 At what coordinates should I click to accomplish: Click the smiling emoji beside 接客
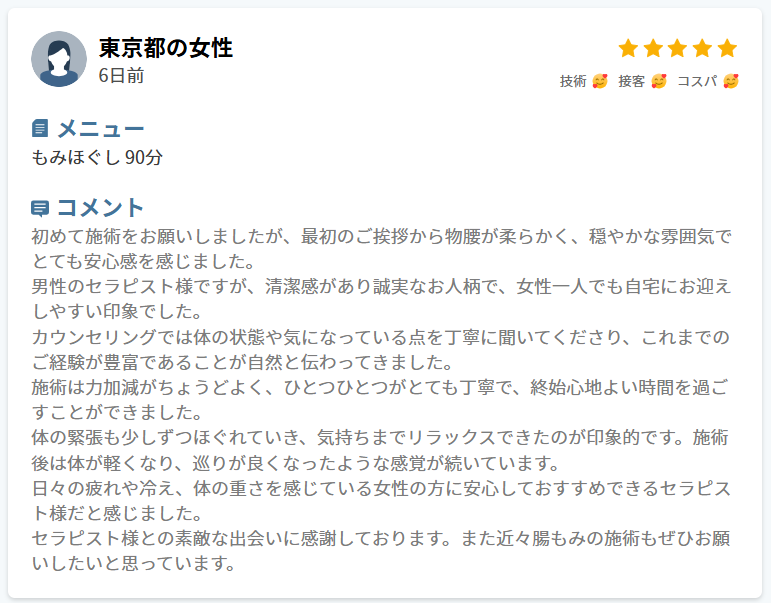pyautogui.click(x=658, y=81)
